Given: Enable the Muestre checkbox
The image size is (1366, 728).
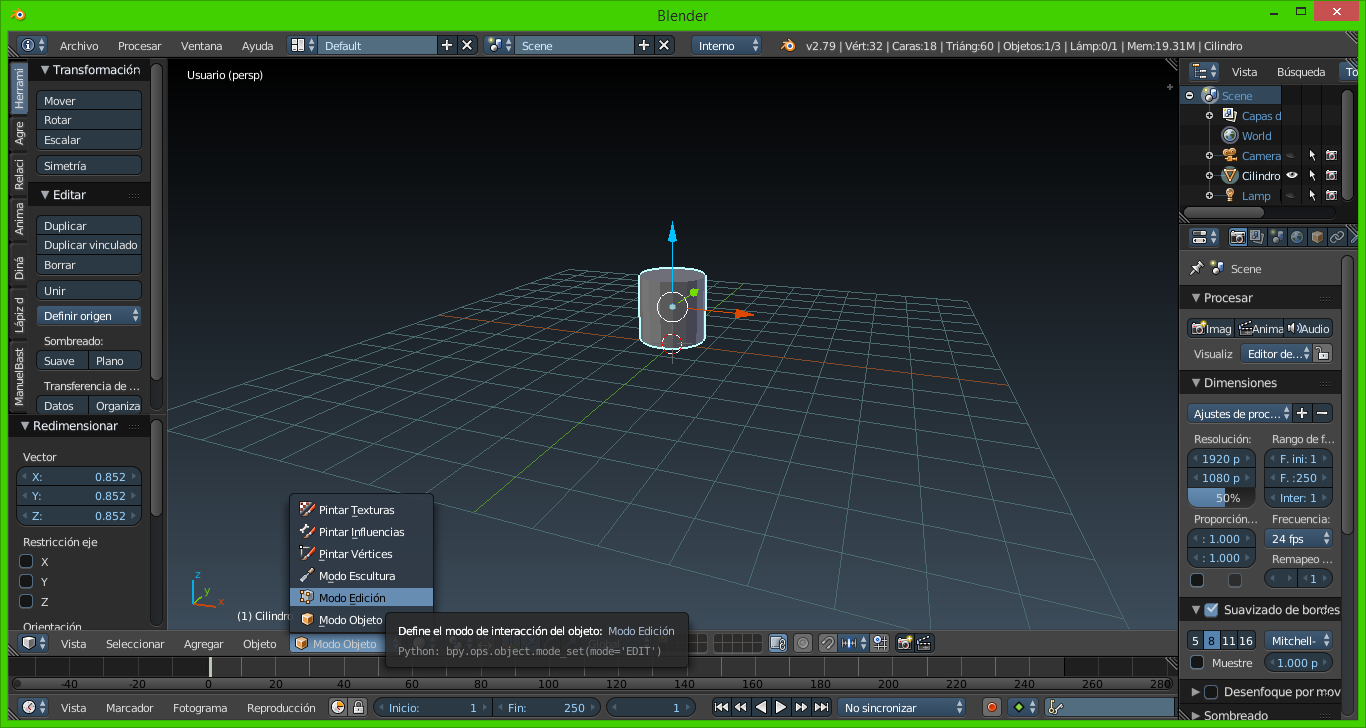Looking at the screenshot, I should (x=1197, y=663).
